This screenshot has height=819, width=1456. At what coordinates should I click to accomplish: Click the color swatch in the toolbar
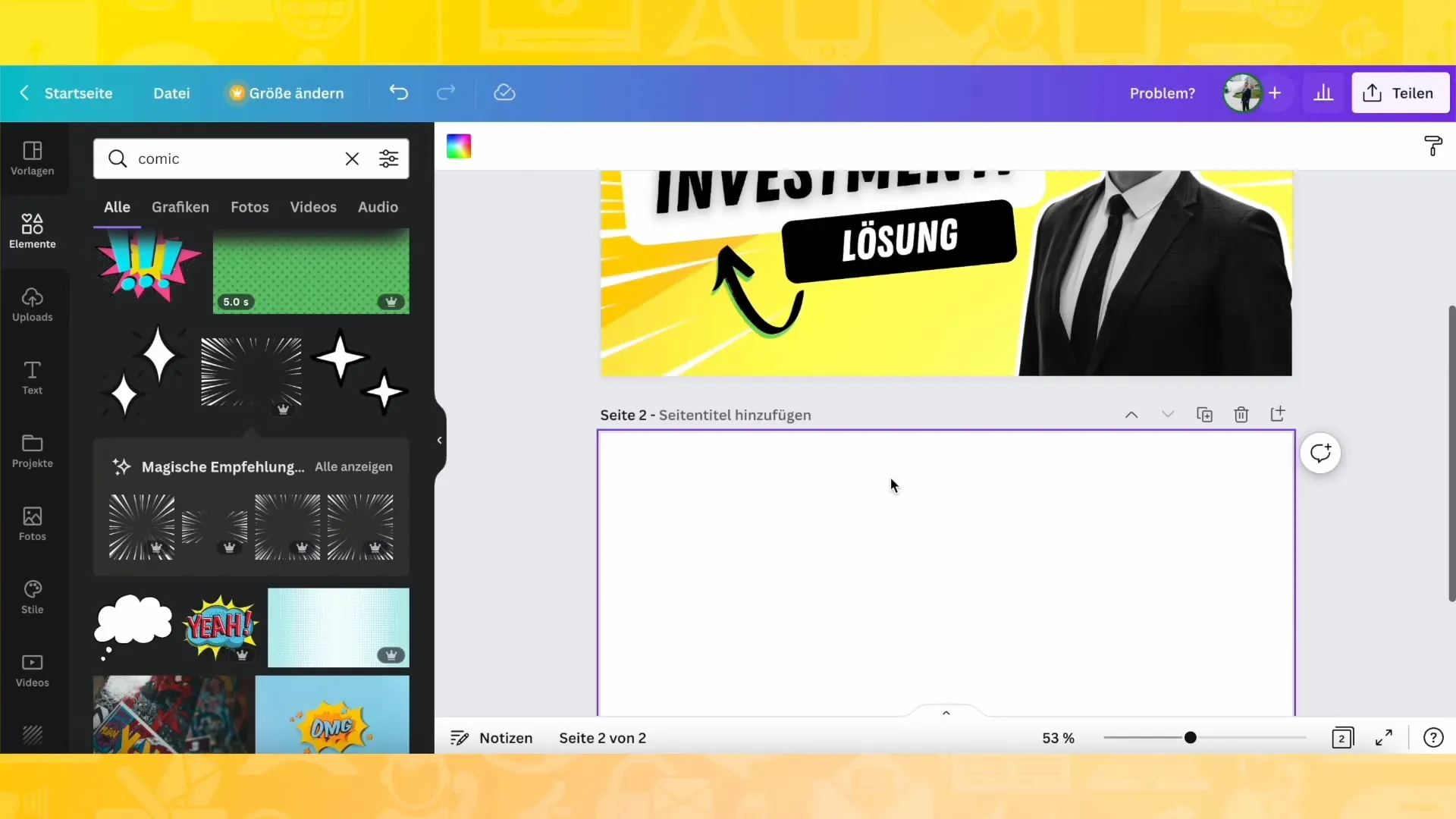(460, 146)
